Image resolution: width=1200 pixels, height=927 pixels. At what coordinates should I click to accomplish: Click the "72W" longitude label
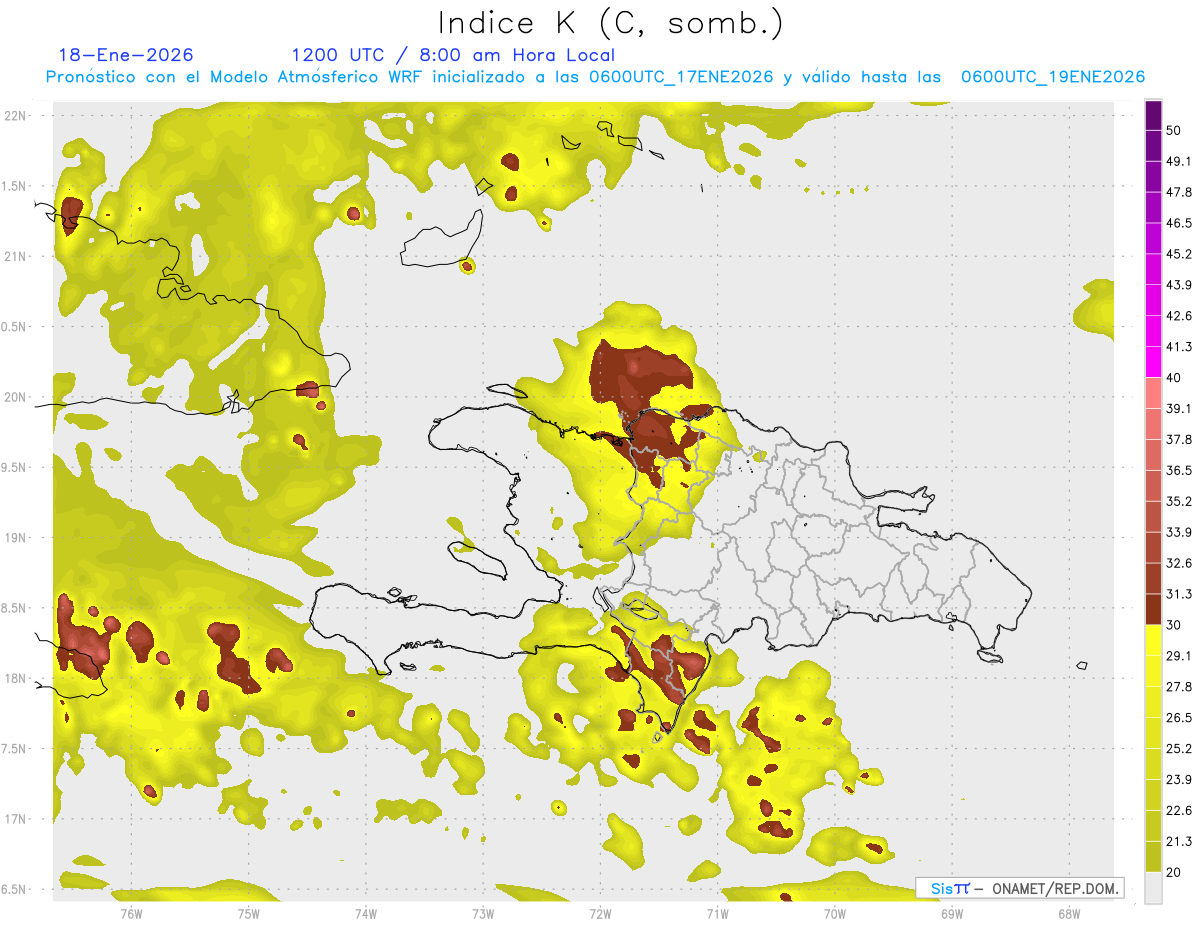pos(600,913)
